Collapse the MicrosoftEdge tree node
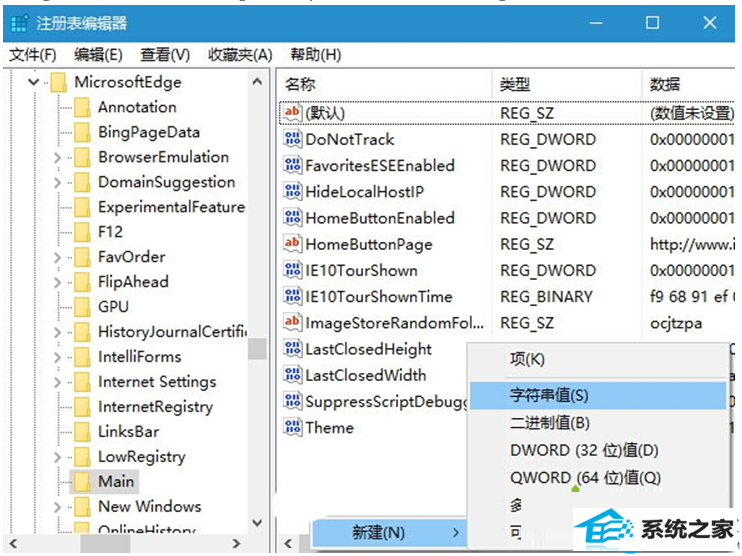This screenshot has height=556, width=742. click(x=34, y=82)
